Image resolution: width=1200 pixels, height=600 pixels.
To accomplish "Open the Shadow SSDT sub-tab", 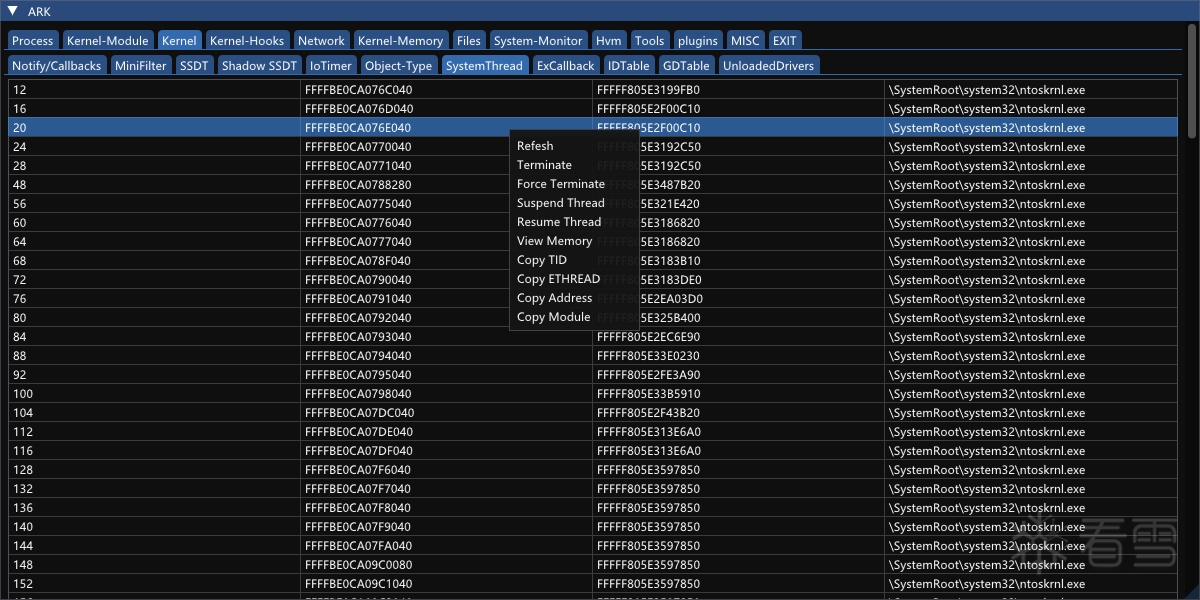I will (x=259, y=65).
